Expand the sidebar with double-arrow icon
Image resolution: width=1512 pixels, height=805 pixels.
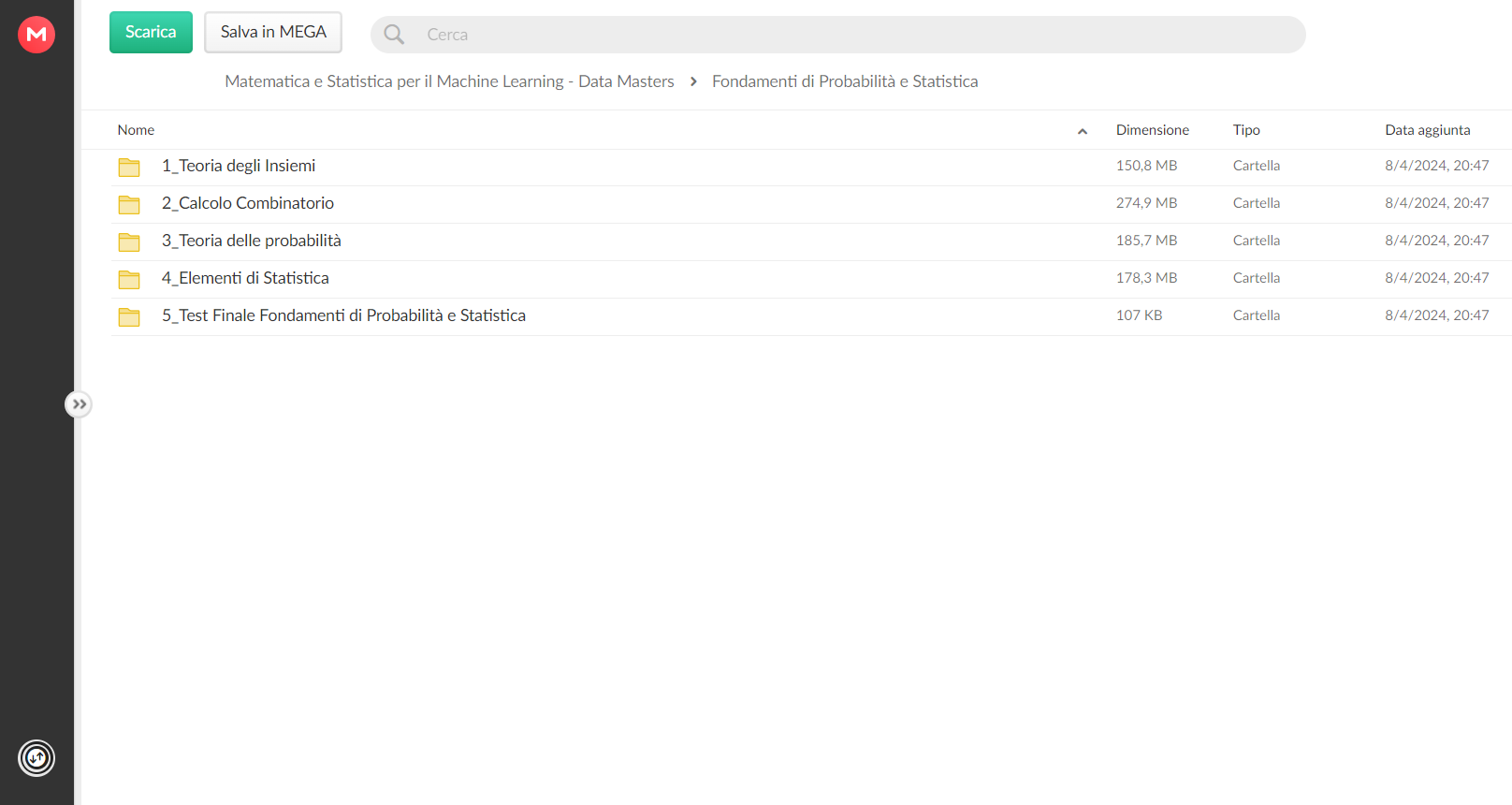[79, 404]
